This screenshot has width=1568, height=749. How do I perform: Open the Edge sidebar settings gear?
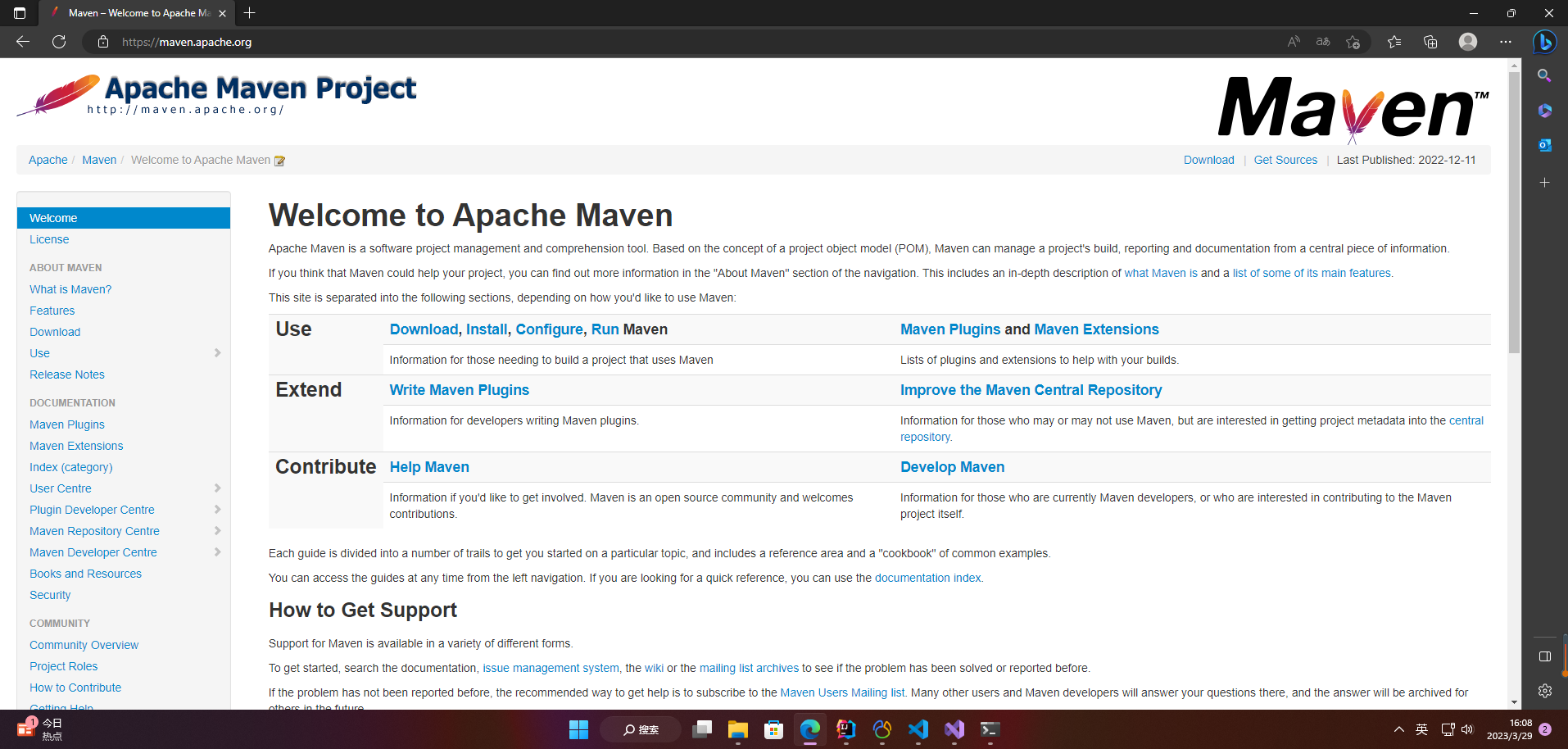coord(1545,691)
